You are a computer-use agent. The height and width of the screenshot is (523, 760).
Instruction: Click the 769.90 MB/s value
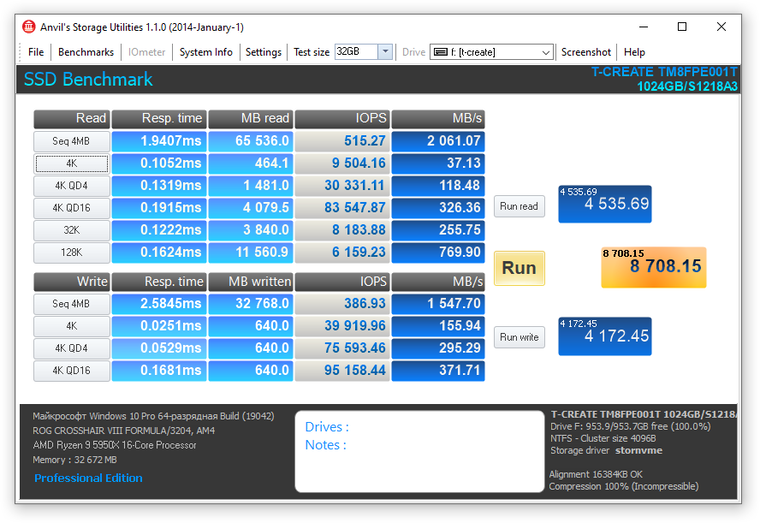[x=438, y=253]
